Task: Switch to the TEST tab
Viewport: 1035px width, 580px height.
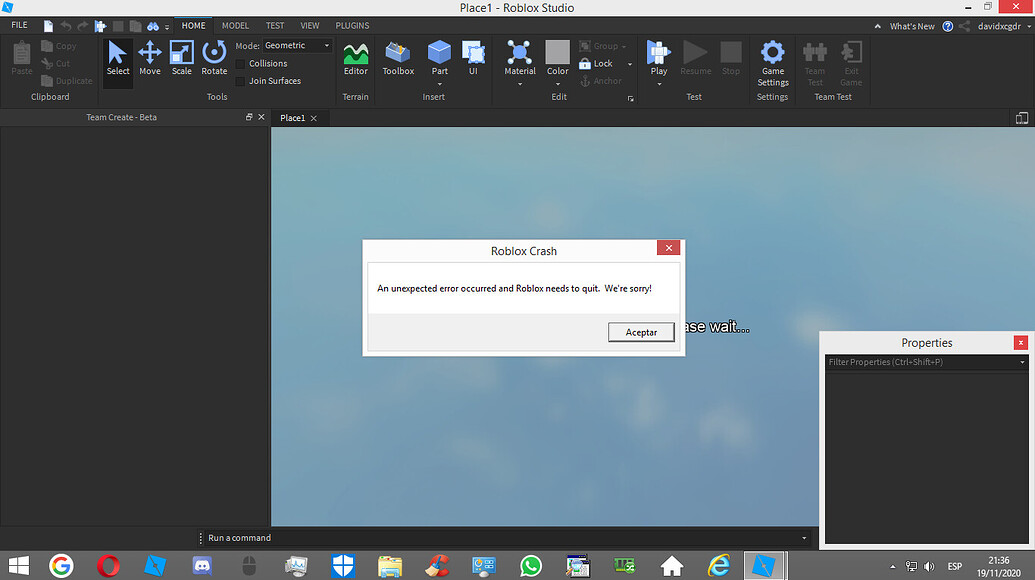Action: [275, 26]
